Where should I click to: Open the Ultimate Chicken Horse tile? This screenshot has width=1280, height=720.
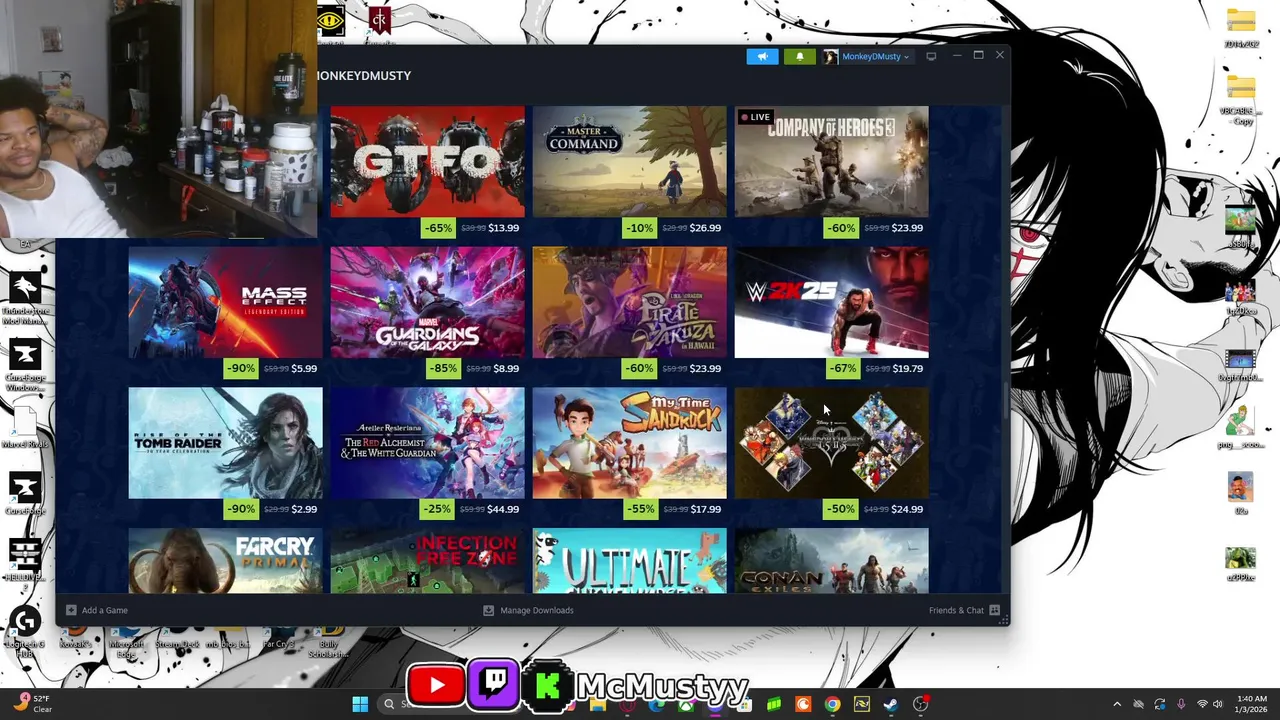click(x=629, y=561)
